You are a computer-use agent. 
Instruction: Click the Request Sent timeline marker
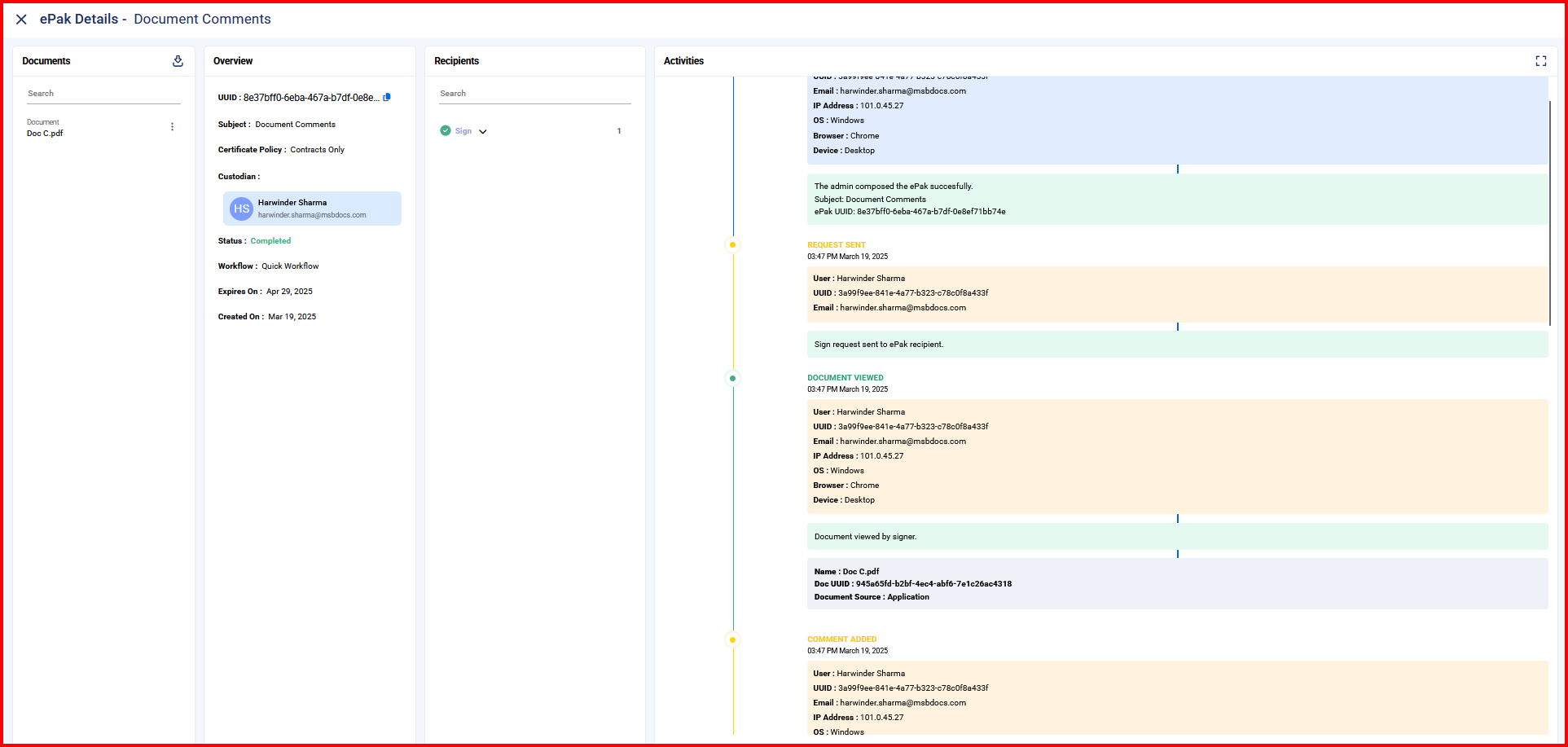732,245
